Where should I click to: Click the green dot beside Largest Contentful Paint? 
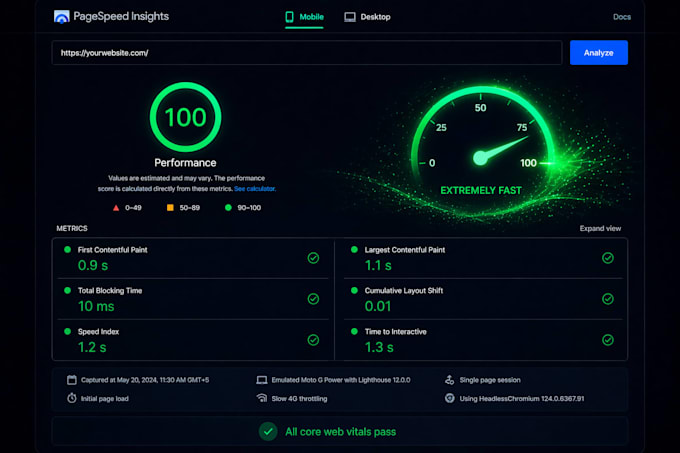click(x=354, y=249)
